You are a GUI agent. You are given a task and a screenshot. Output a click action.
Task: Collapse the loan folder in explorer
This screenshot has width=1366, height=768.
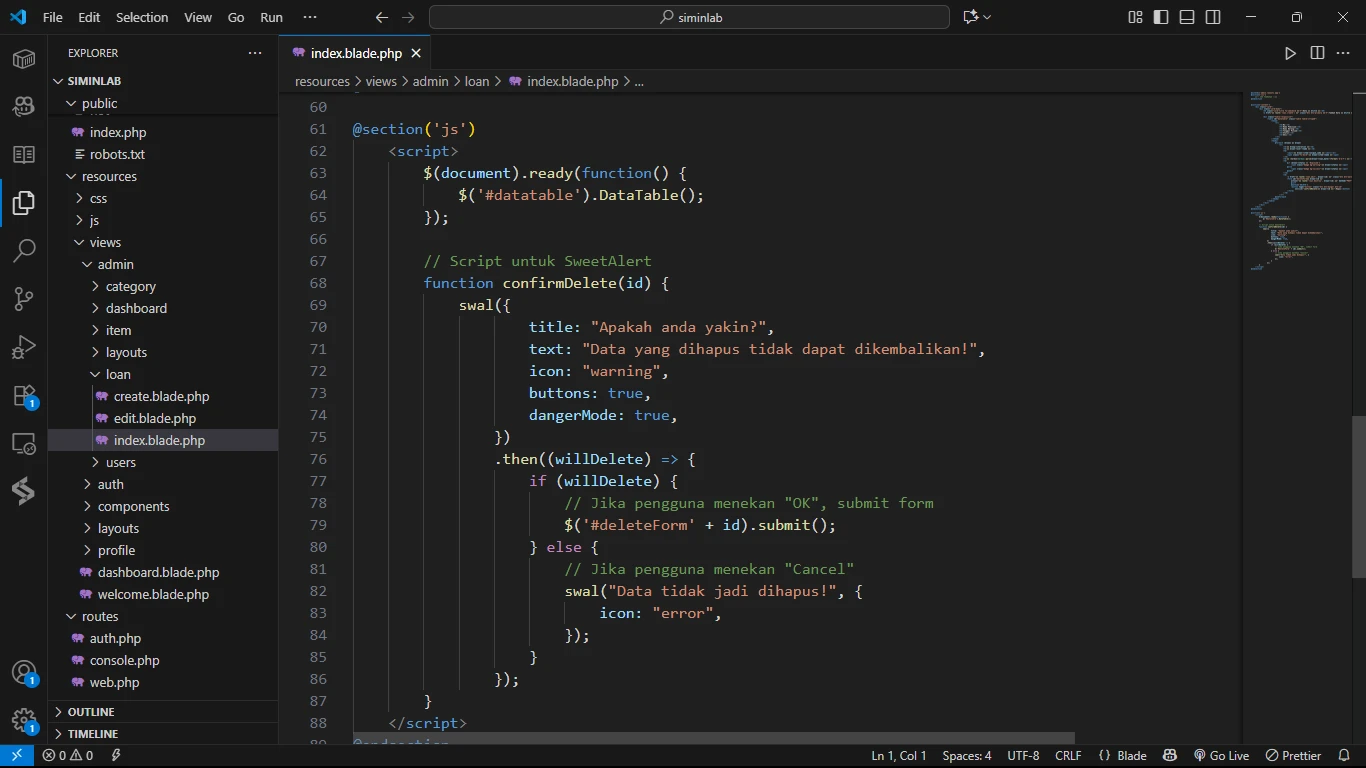[117, 374]
